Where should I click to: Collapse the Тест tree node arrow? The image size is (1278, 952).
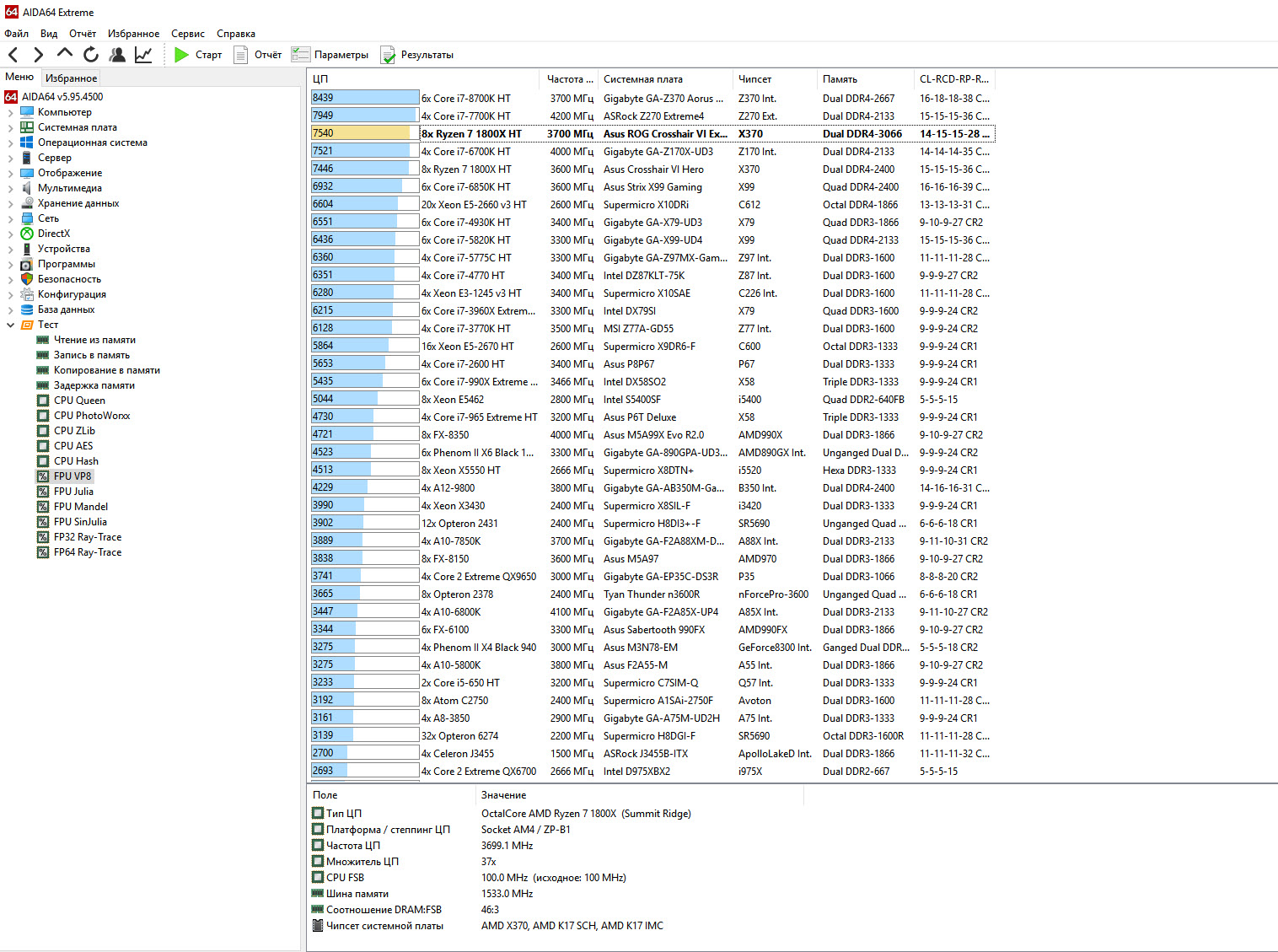coord(10,325)
